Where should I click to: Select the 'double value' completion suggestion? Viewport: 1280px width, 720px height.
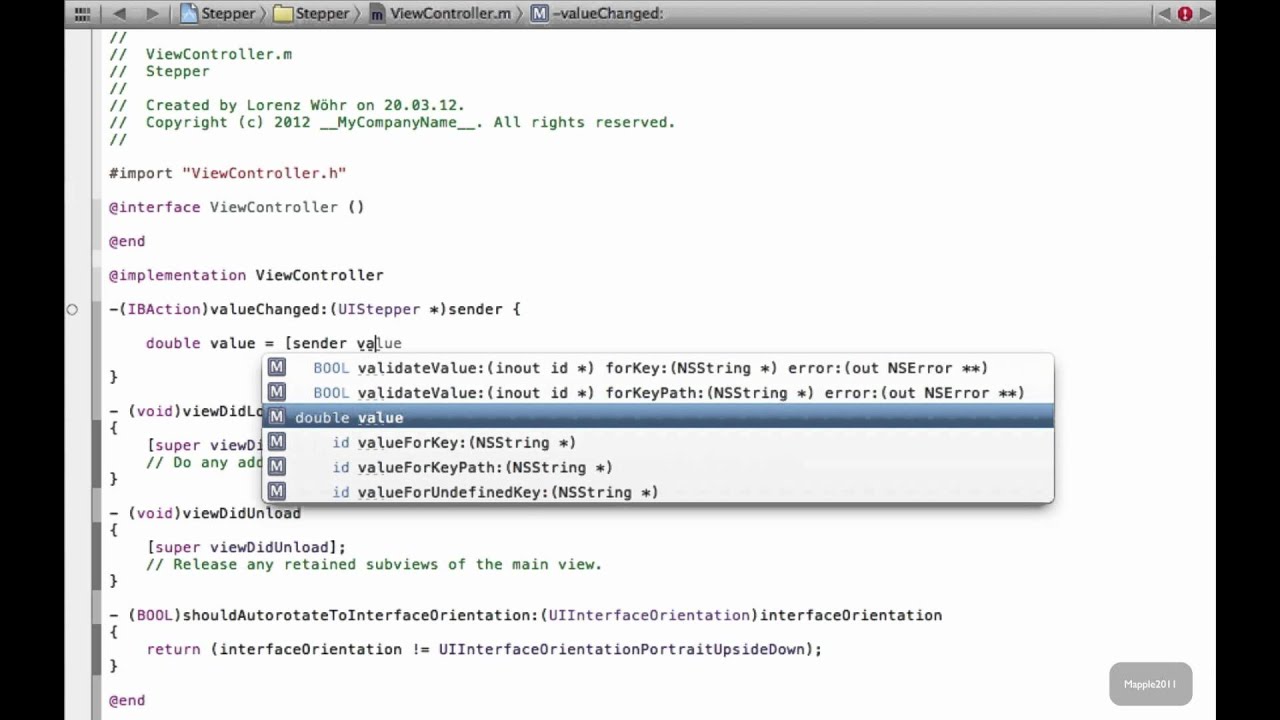[658, 417]
